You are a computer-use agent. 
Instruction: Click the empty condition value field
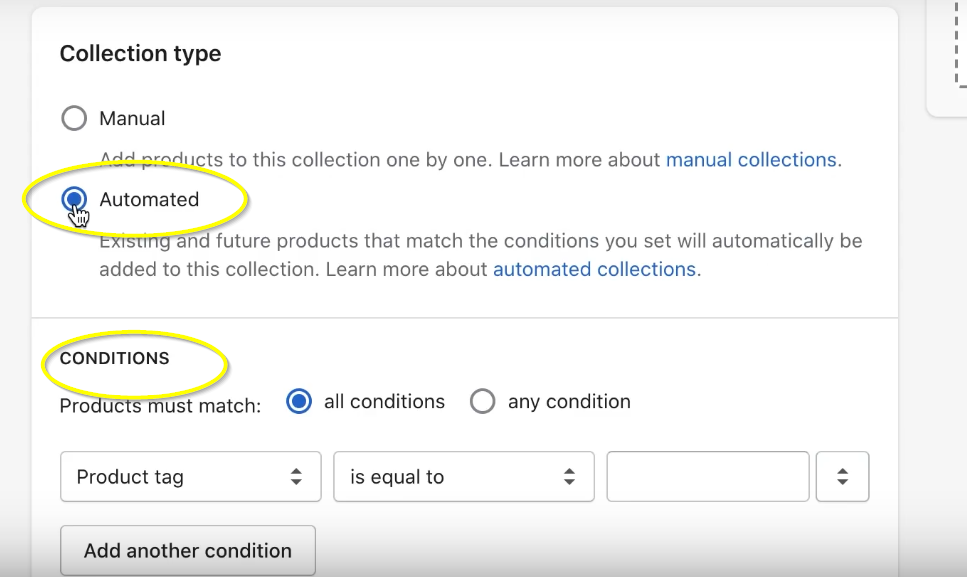tap(707, 477)
